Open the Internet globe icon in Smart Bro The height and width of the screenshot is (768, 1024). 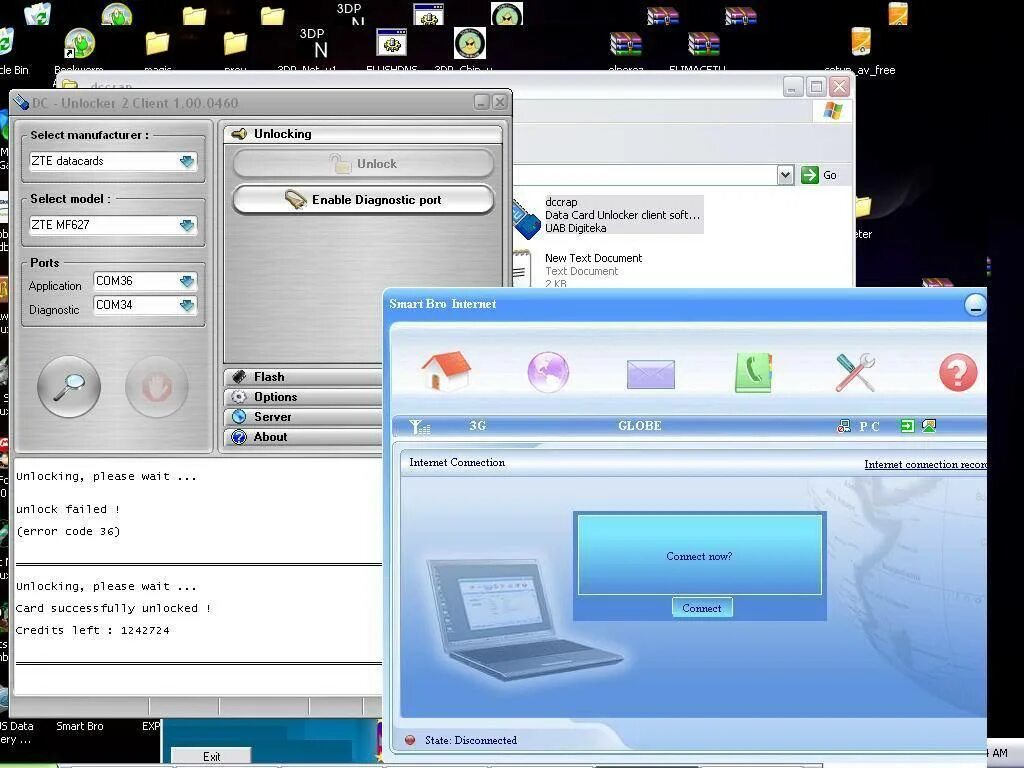tap(548, 372)
